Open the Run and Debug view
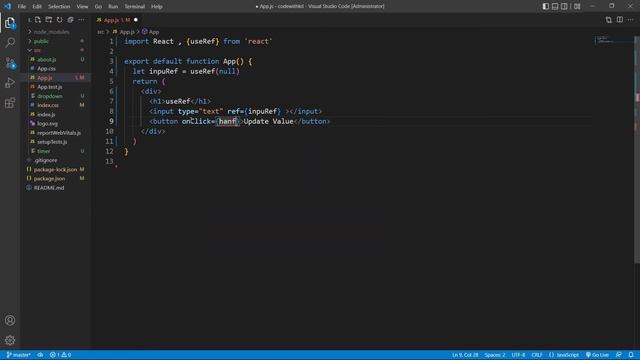Viewport: 640px width, 360px height. tap(10, 83)
